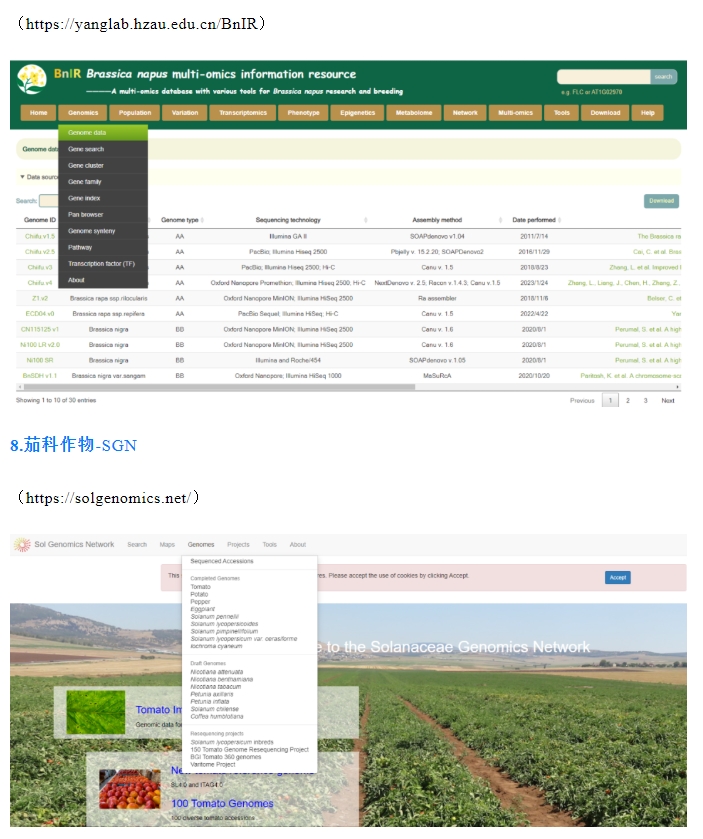
Task: Open the Home menu in BnIR
Action: (39, 114)
